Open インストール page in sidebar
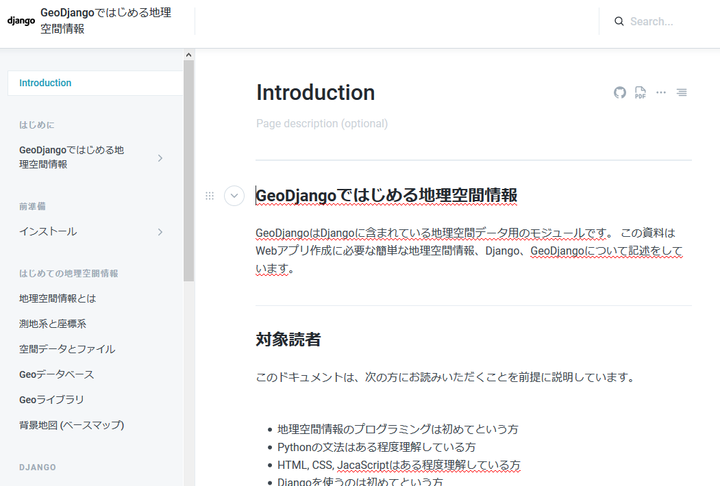This screenshot has width=720, height=486. coord(48,232)
